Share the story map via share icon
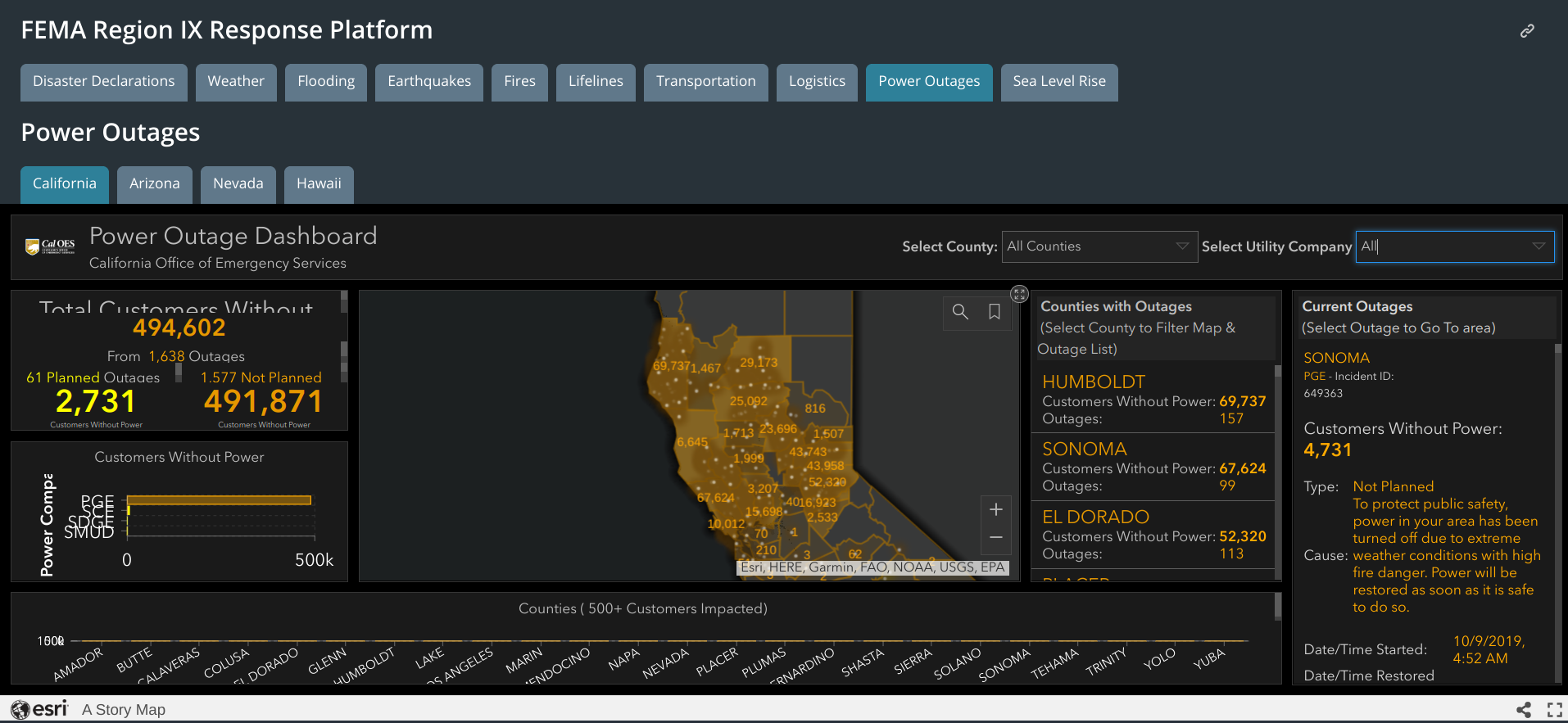Viewport: 1568px width, 723px height. tap(1524, 710)
